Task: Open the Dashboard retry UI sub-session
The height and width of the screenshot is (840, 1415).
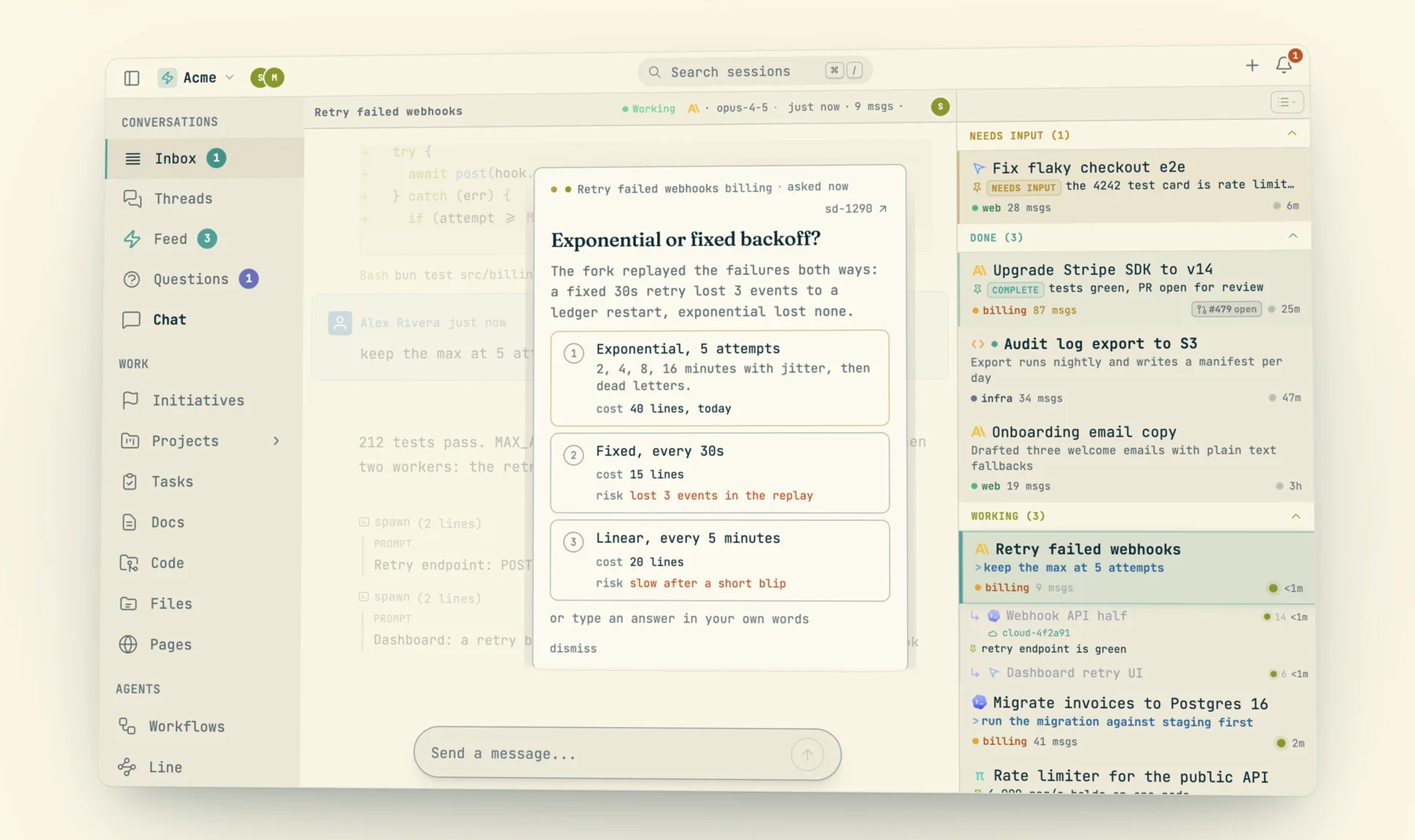Action: (x=1138, y=673)
